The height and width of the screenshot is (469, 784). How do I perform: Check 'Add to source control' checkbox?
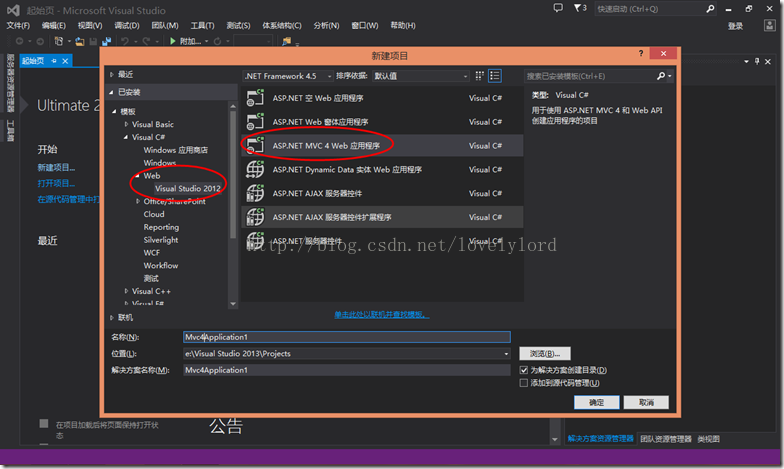pyautogui.click(x=524, y=383)
